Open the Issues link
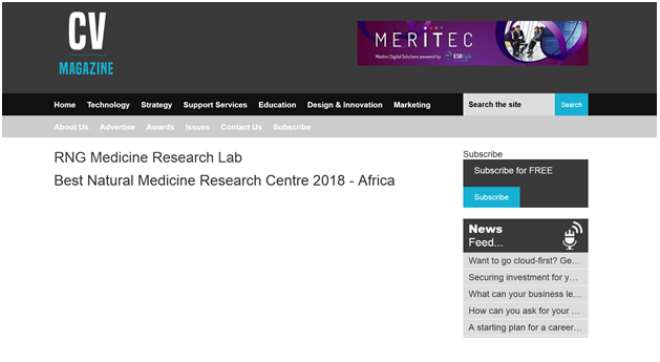 coord(197,127)
